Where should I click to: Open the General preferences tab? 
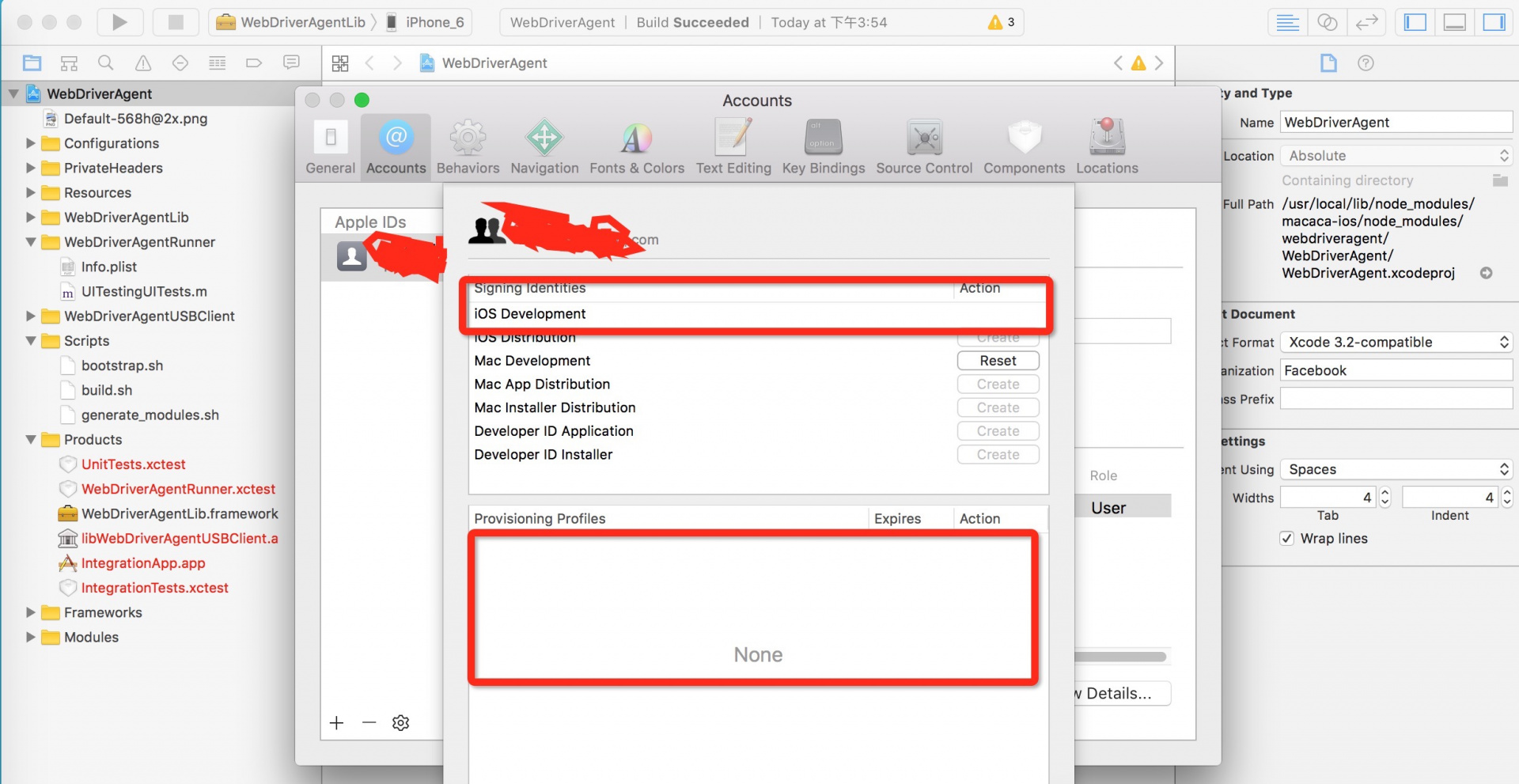click(331, 148)
